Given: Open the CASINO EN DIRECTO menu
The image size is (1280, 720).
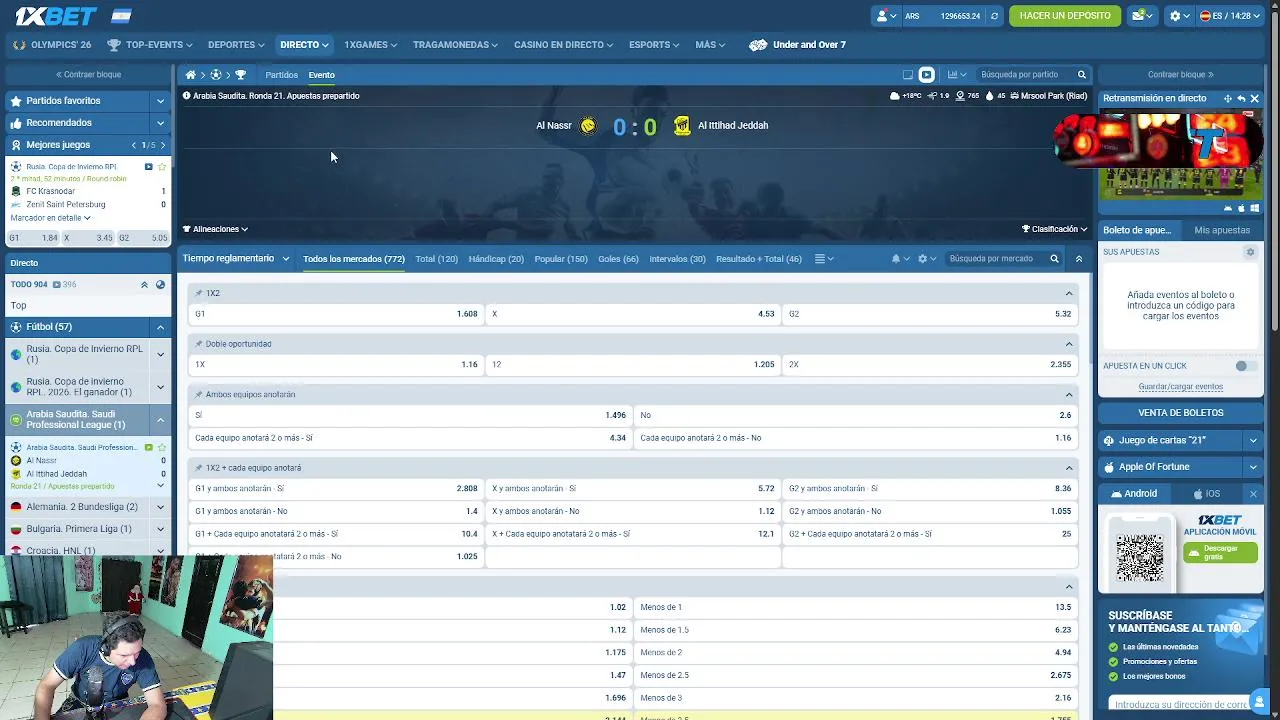Looking at the screenshot, I should pos(564,45).
